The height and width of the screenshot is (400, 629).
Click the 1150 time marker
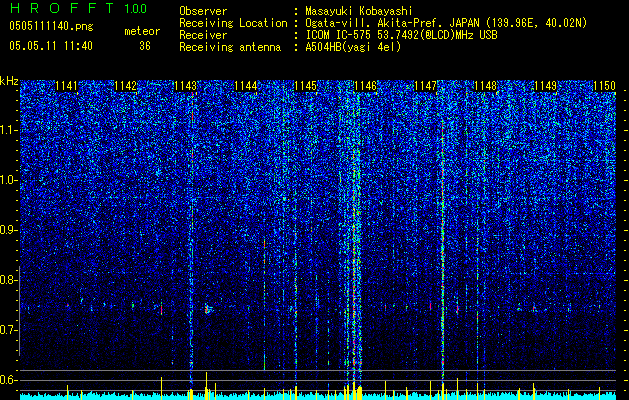pyautogui.click(x=604, y=86)
